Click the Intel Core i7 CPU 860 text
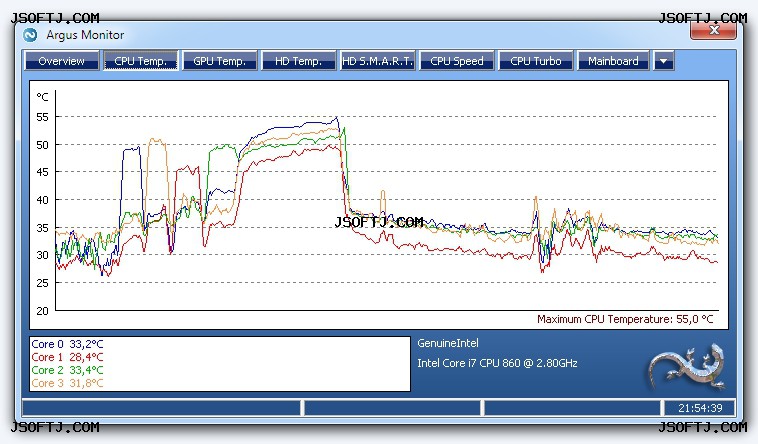The image size is (758, 444). tap(497, 363)
